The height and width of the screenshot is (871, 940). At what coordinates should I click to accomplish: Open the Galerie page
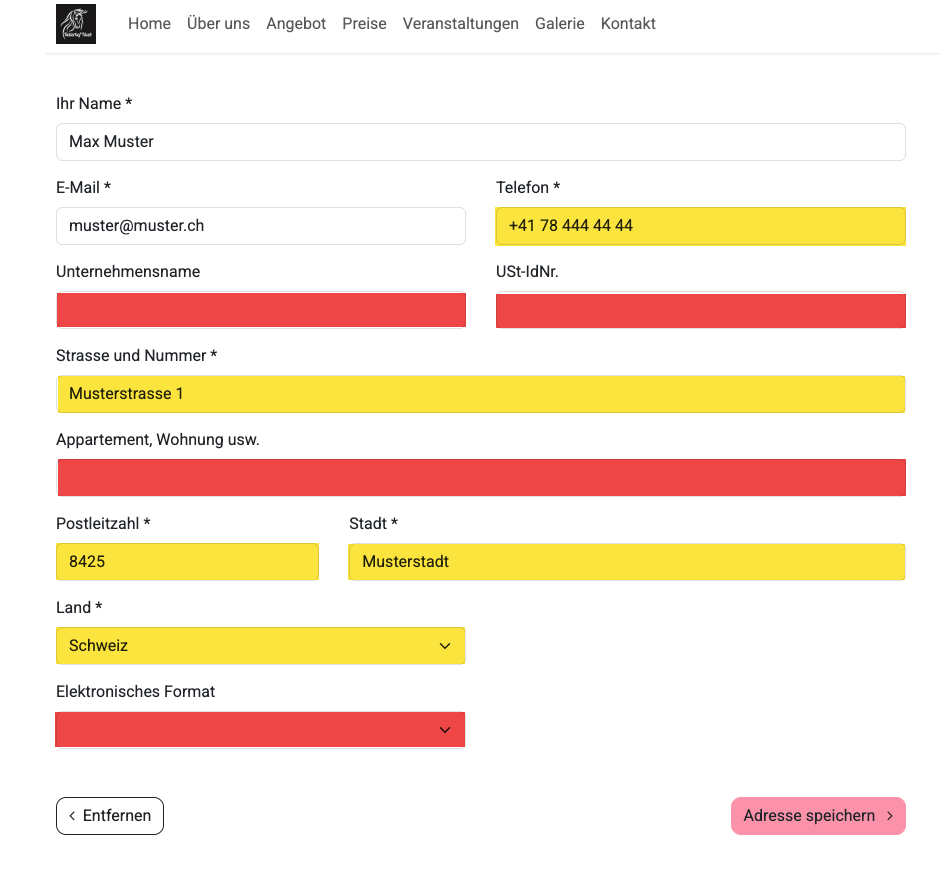pos(559,24)
